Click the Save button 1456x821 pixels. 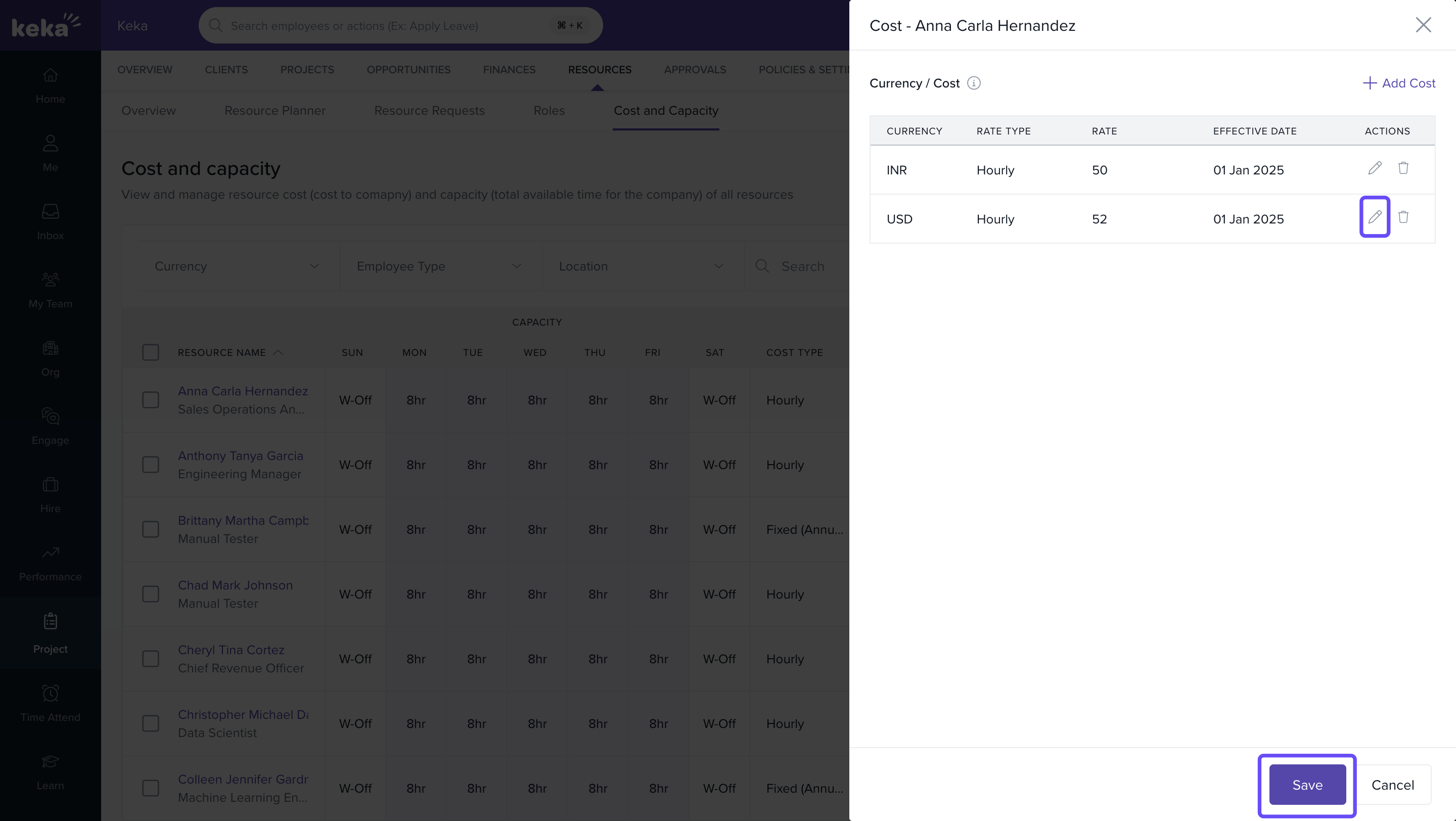click(x=1307, y=785)
